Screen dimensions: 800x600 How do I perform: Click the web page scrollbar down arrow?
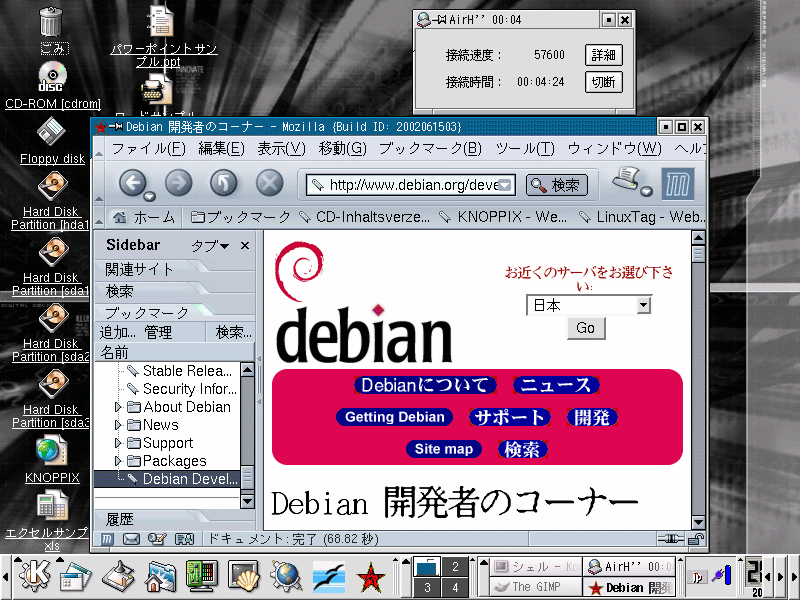tap(697, 522)
